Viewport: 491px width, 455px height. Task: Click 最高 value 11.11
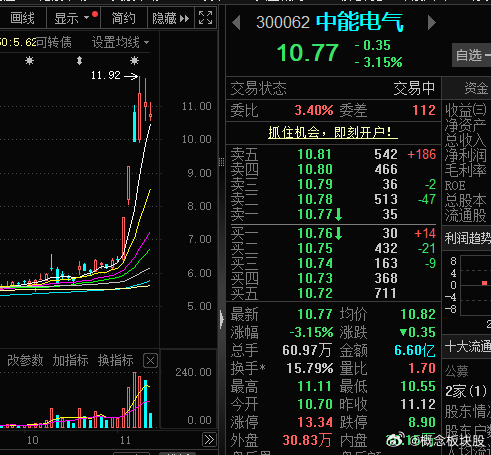[x=315, y=386]
